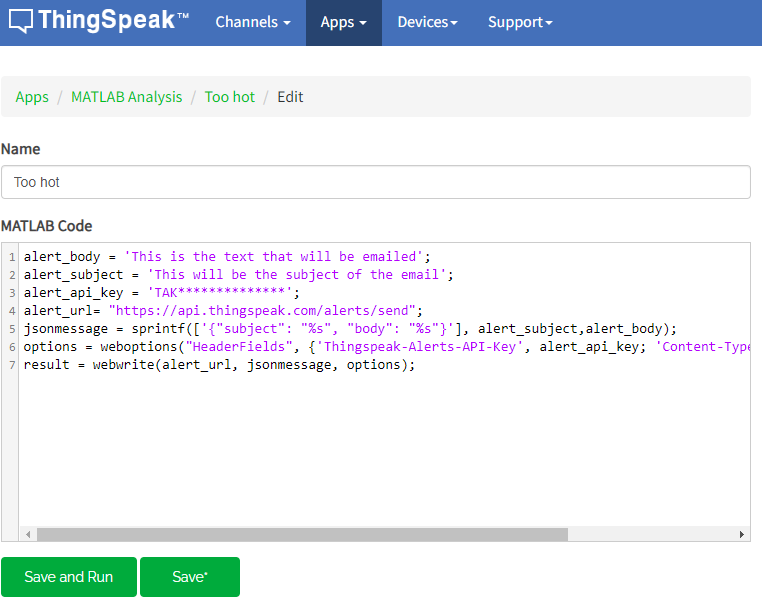Click line 3 alert_api_key assignment

coord(162,293)
